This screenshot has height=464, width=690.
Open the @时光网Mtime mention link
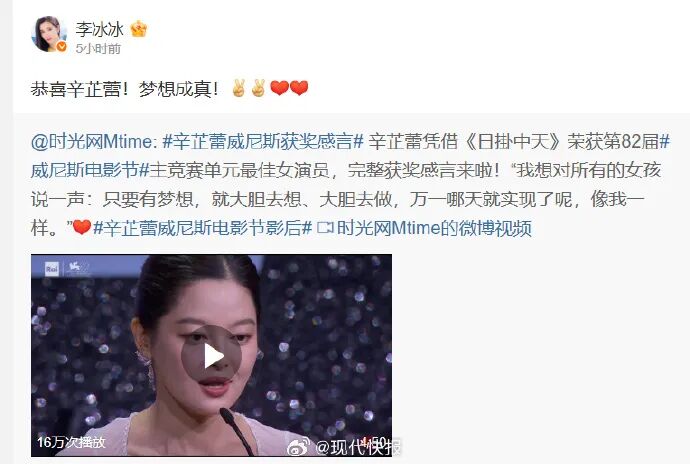click(93, 141)
